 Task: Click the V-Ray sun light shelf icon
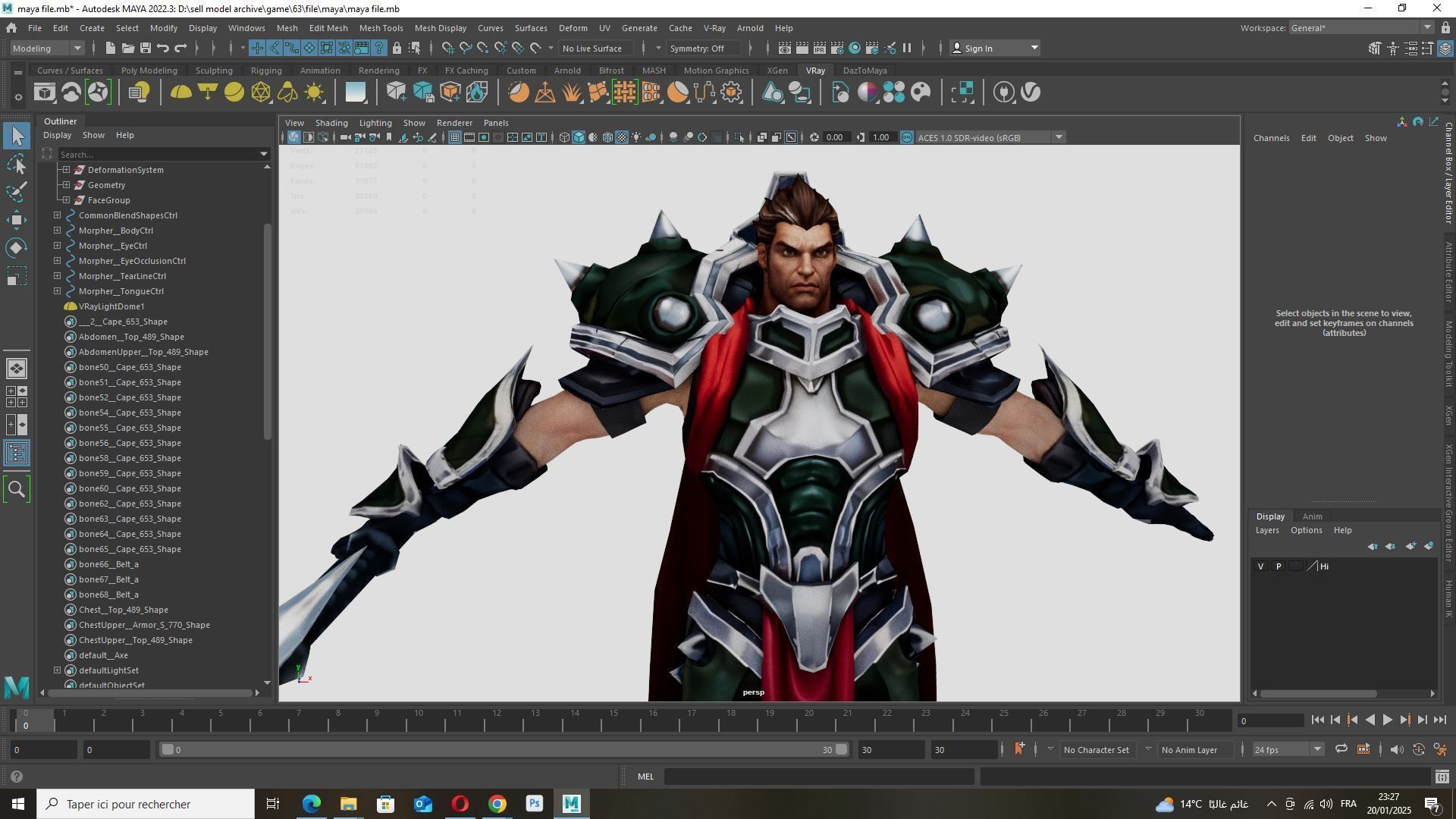[x=314, y=93]
